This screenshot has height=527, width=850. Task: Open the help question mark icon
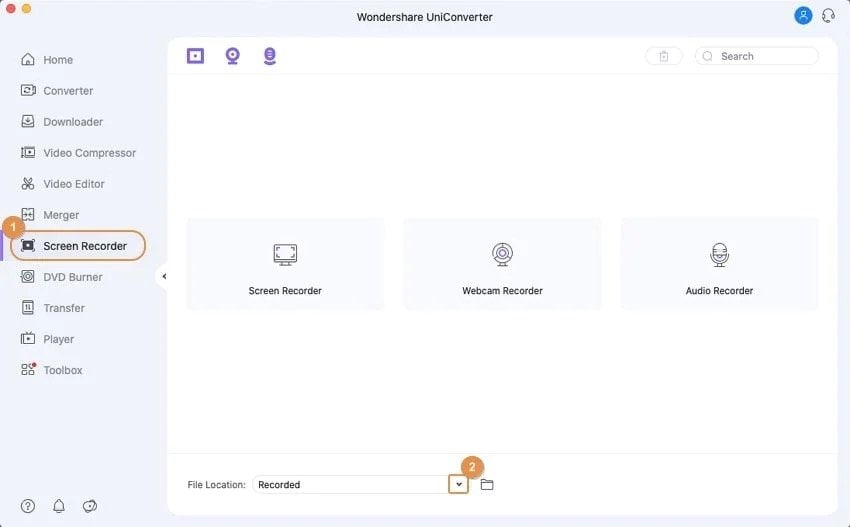[x=28, y=506]
